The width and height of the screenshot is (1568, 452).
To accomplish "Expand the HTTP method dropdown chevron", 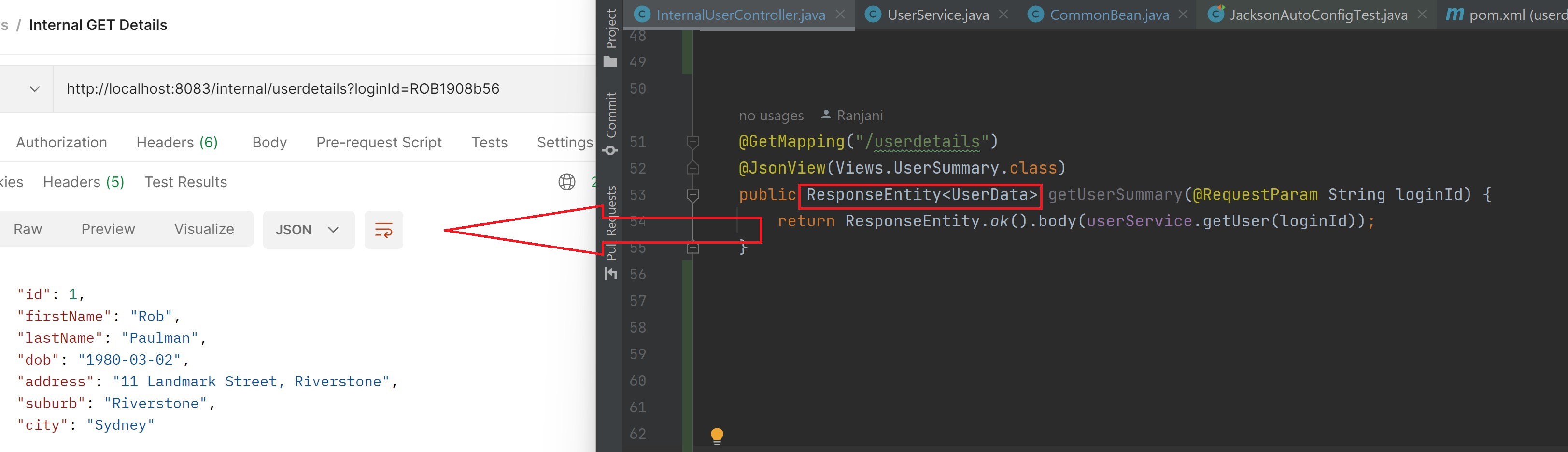I will click(x=35, y=89).
